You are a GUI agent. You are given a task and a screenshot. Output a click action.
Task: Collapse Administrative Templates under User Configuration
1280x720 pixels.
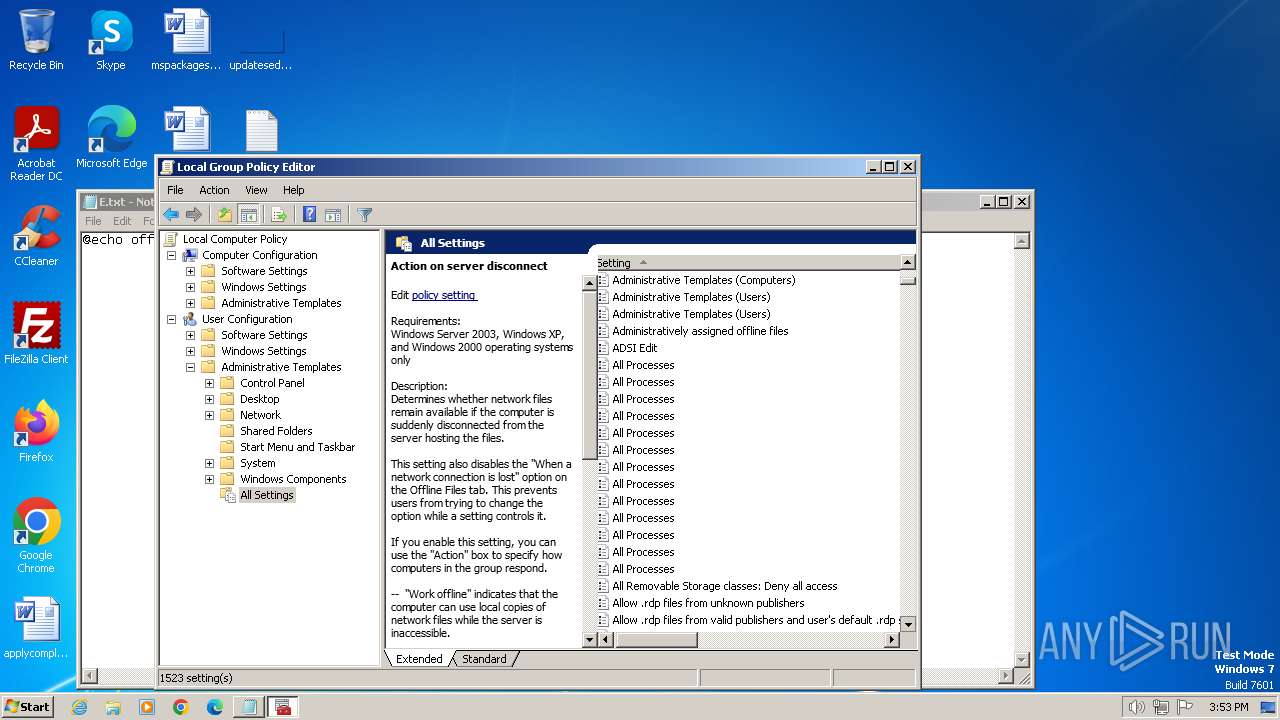point(190,367)
